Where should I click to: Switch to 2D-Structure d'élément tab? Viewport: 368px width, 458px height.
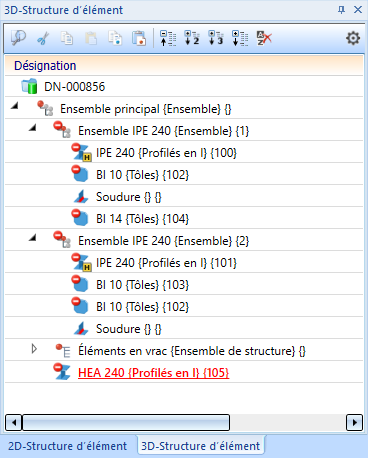[68, 446]
